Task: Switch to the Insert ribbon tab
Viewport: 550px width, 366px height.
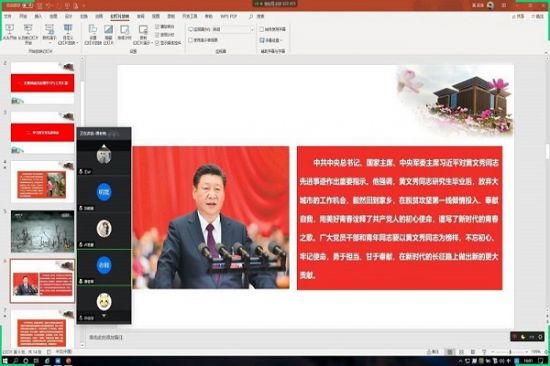Action: coord(38,16)
